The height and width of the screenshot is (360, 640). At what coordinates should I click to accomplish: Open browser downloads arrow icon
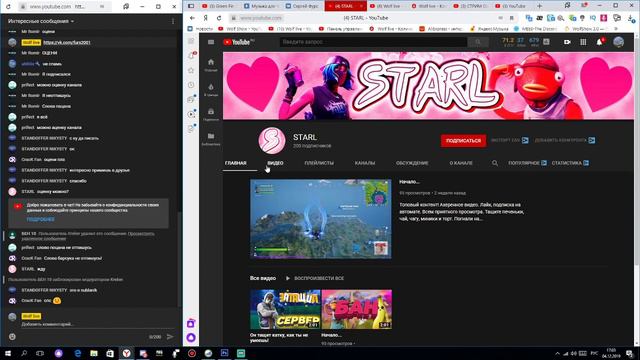click(x=631, y=18)
